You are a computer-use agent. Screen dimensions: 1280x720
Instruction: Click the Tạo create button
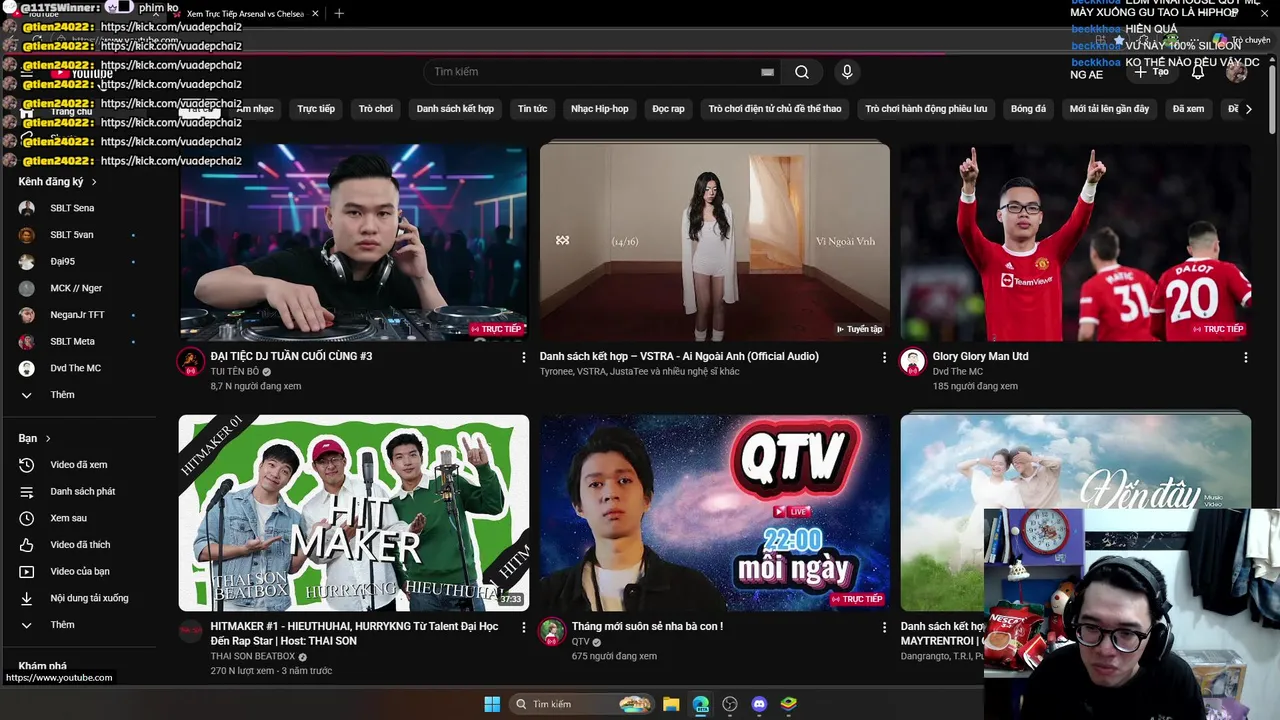coord(1152,72)
